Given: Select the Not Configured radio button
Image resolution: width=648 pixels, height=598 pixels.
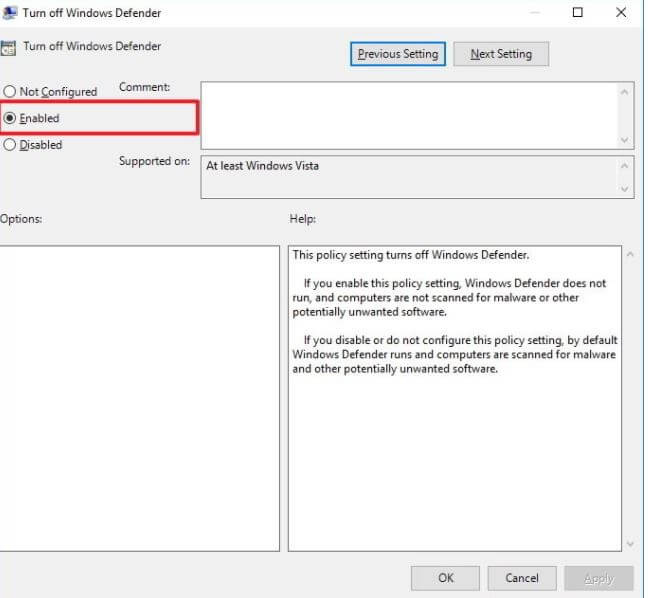Looking at the screenshot, I should coord(10,92).
